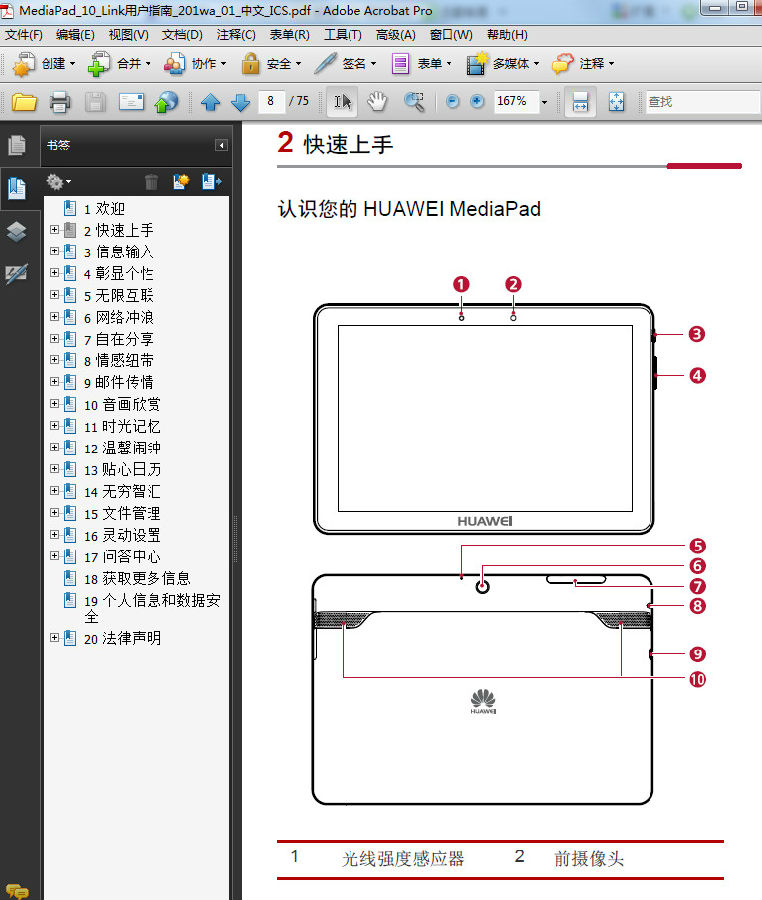
Task: Open the 文件(F) menu
Action: coord(24,35)
